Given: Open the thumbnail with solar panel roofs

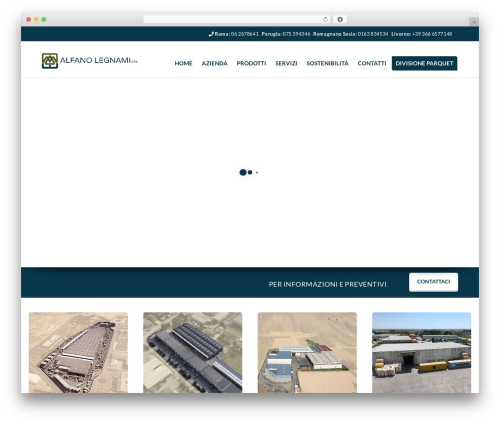Looking at the screenshot, I should pos(193,352).
